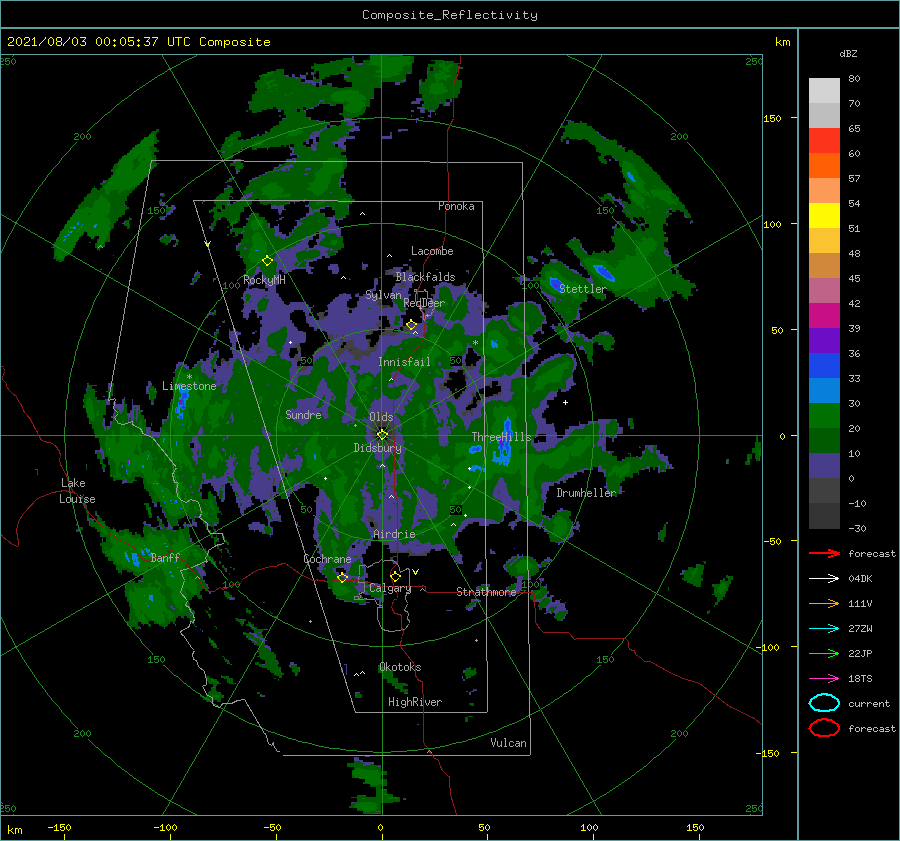Click the ThreeHills town label
The image size is (900, 841).
(x=502, y=437)
